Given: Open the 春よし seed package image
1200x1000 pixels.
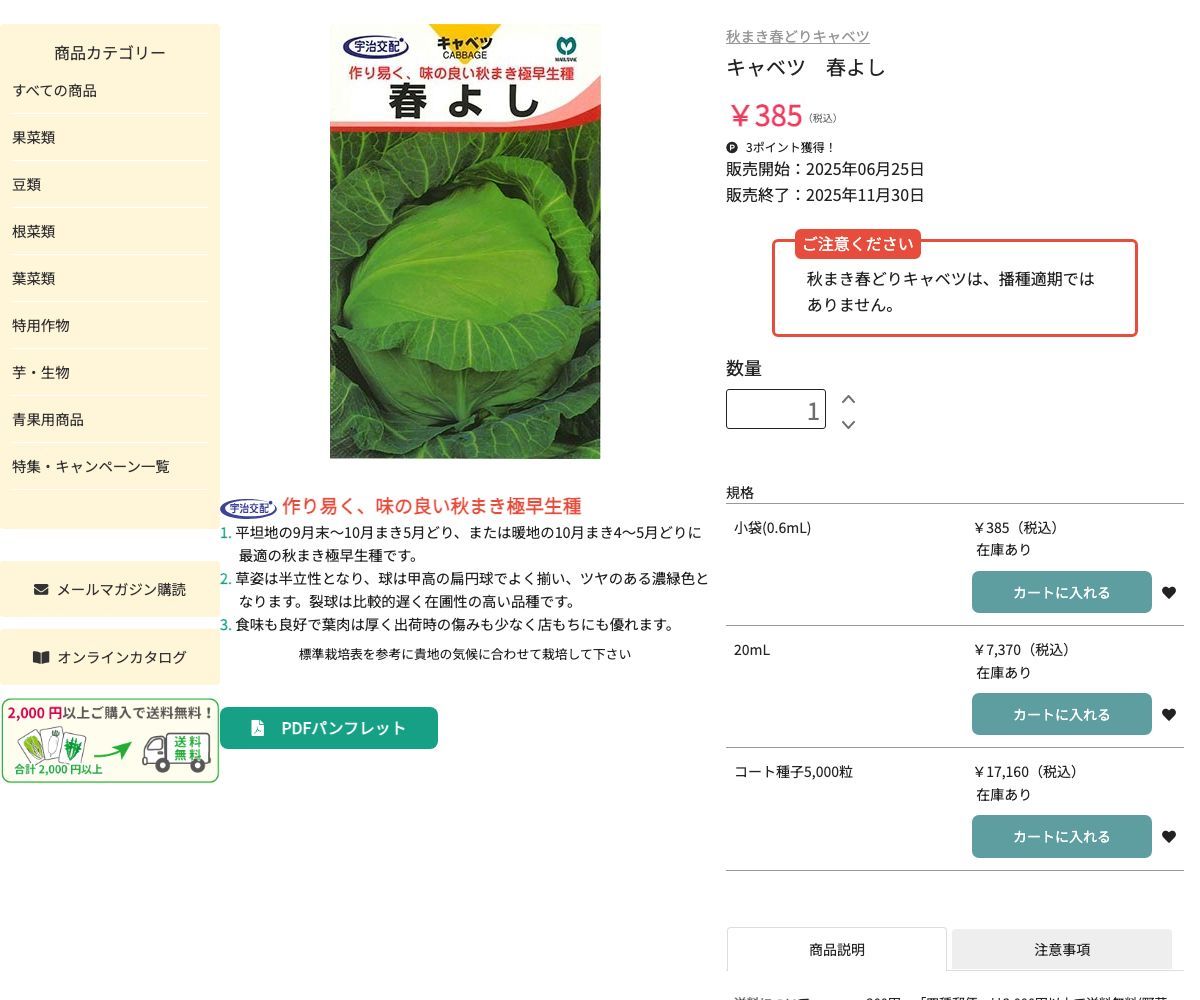Looking at the screenshot, I should point(465,241).
